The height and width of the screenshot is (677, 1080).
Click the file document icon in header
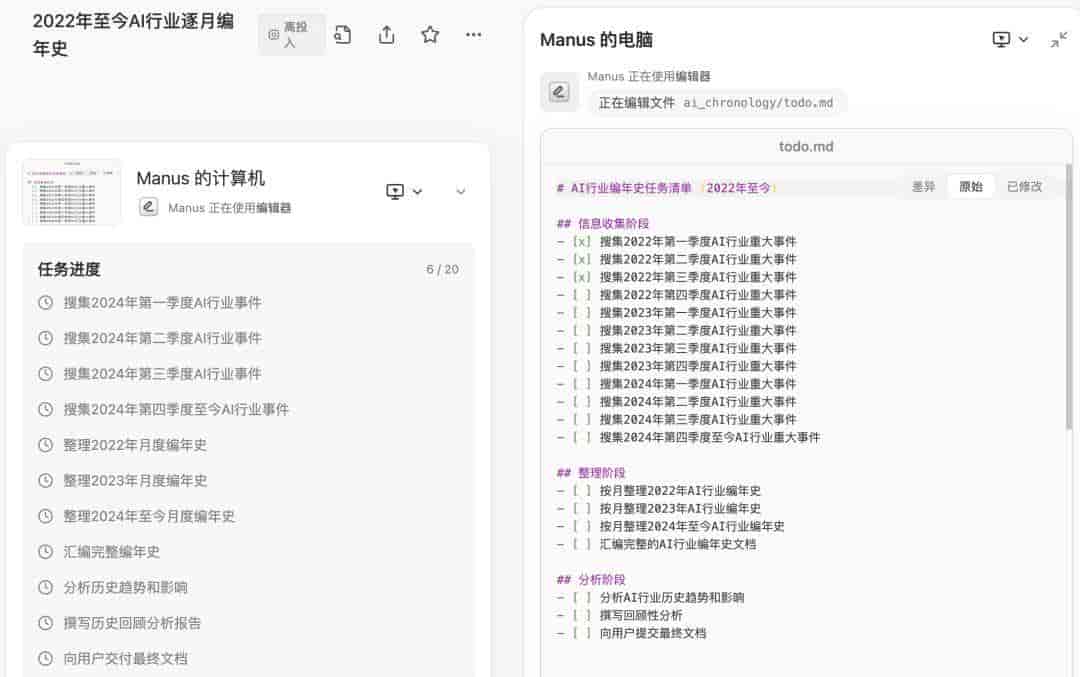point(342,34)
